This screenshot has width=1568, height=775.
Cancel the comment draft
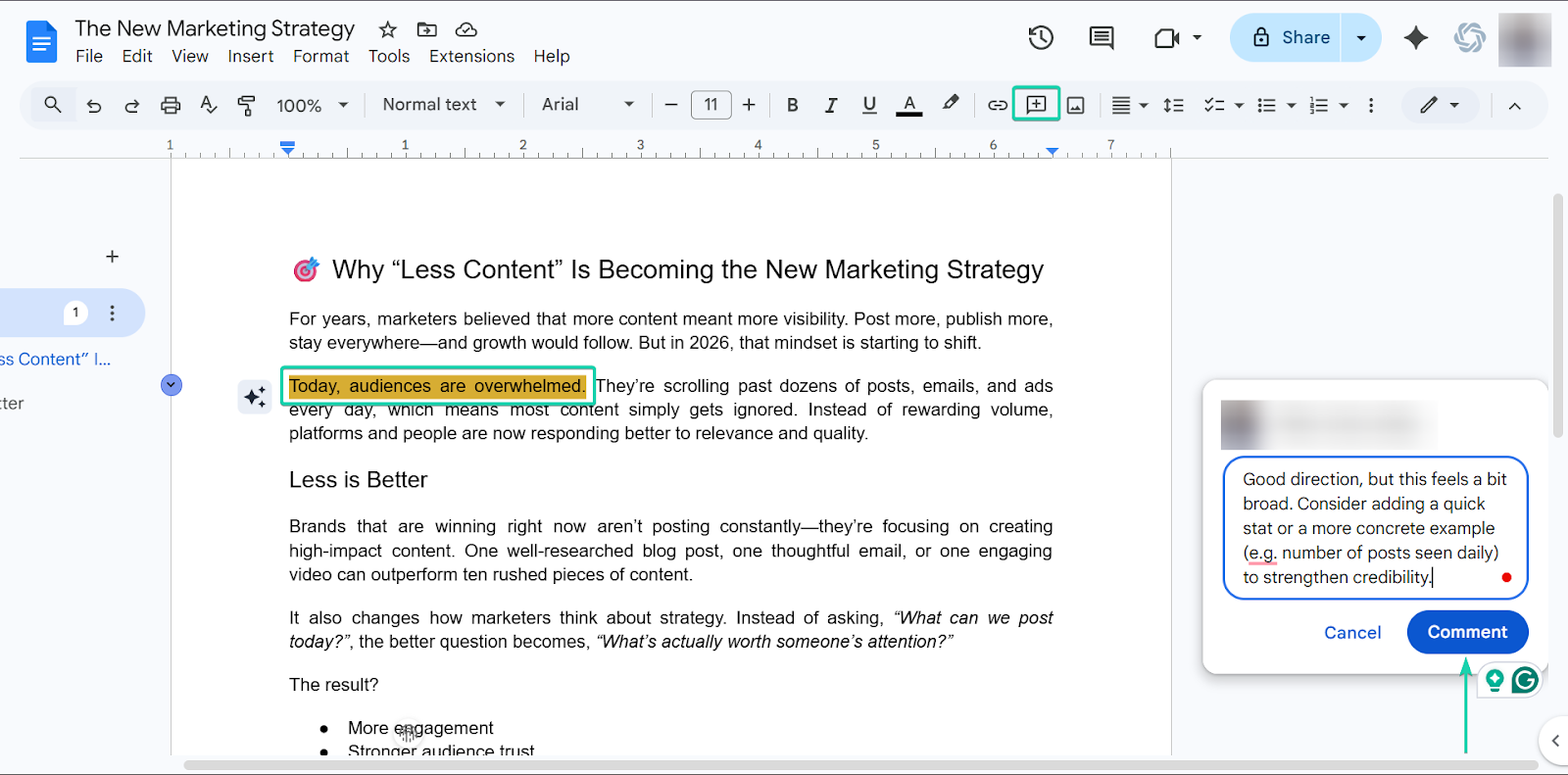tap(1352, 633)
